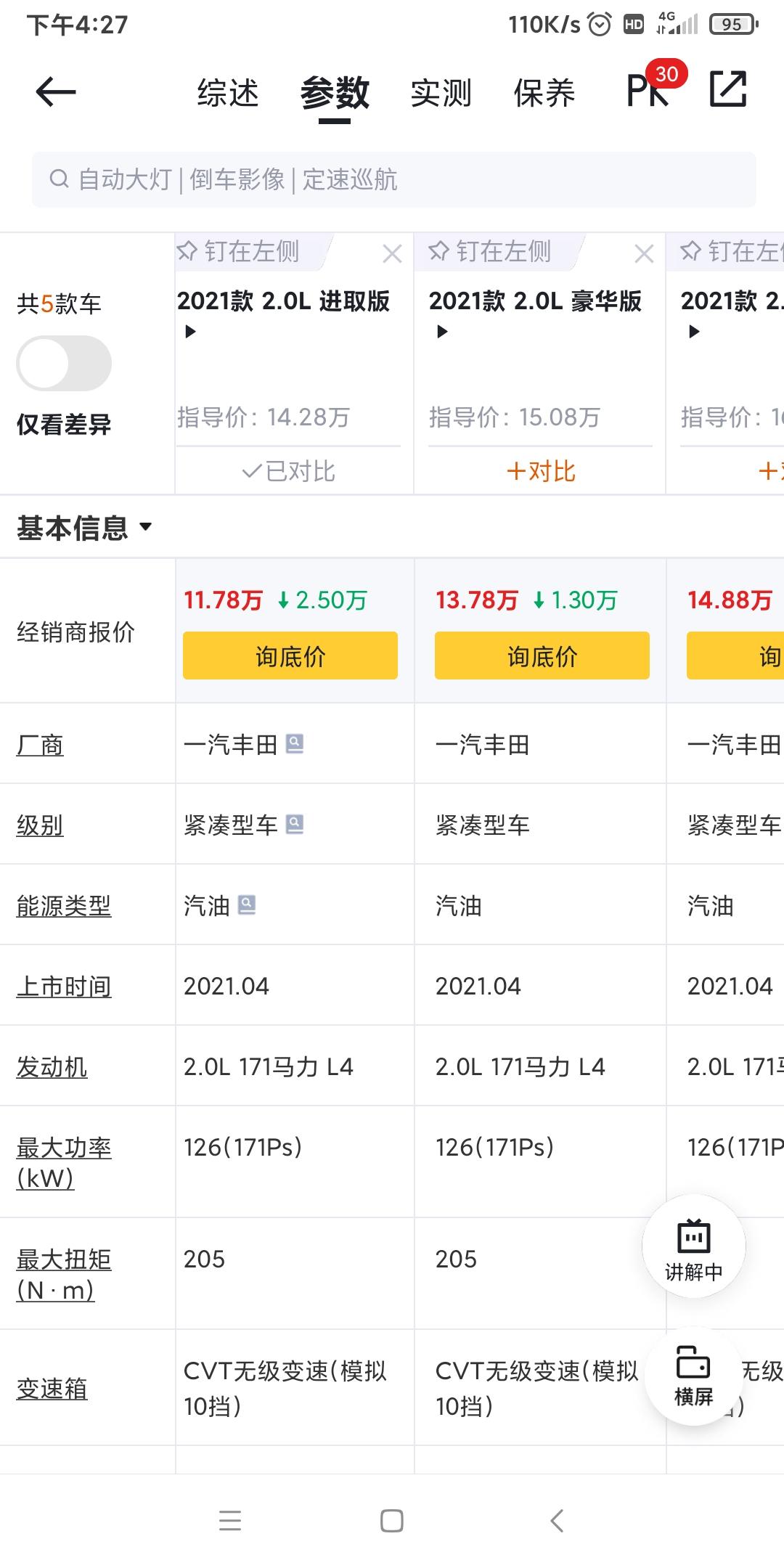The height and width of the screenshot is (1568, 784).
Task: Toggle the 仅看差异 switch
Action: (x=64, y=363)
